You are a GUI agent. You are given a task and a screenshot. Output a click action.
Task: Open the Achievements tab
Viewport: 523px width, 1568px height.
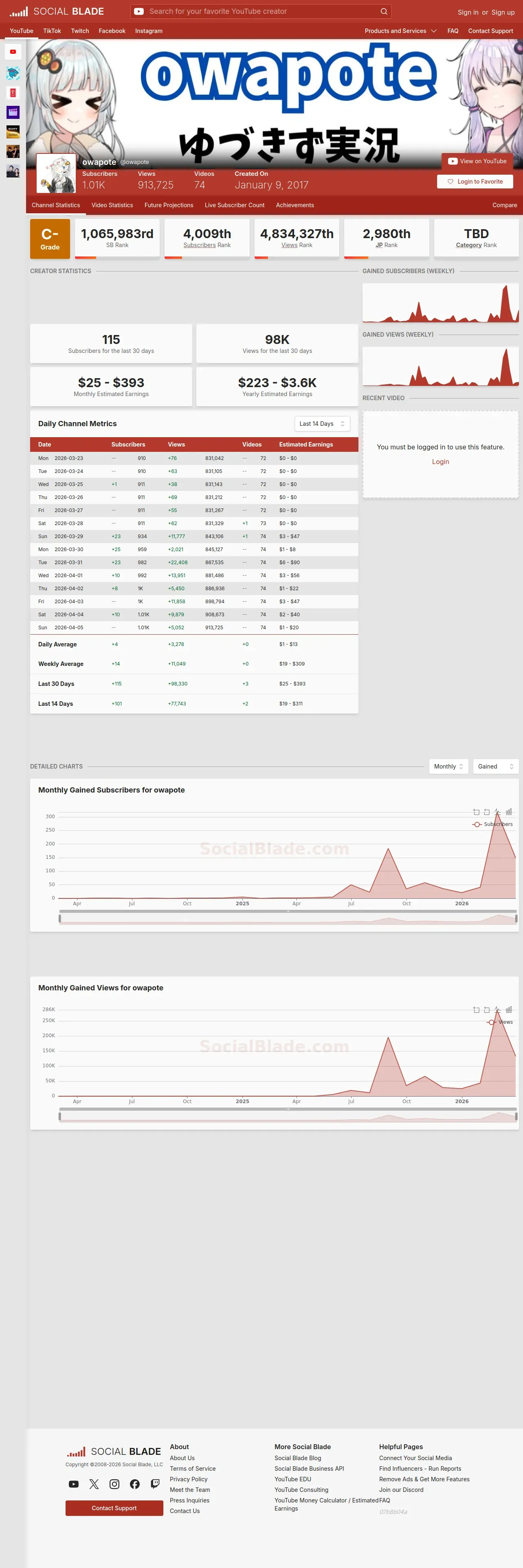click(294, 205)
